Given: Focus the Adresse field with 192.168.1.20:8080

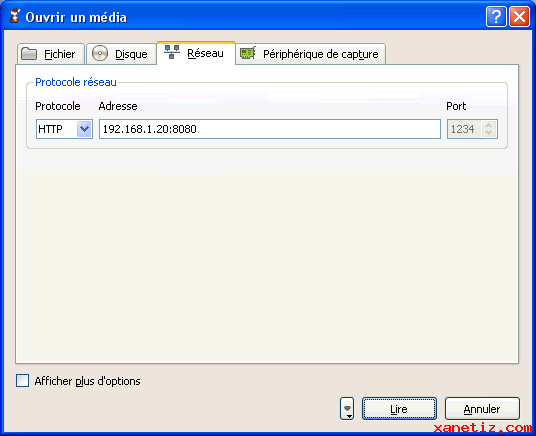Looking at the screenshot, I should tap(270, 129).
